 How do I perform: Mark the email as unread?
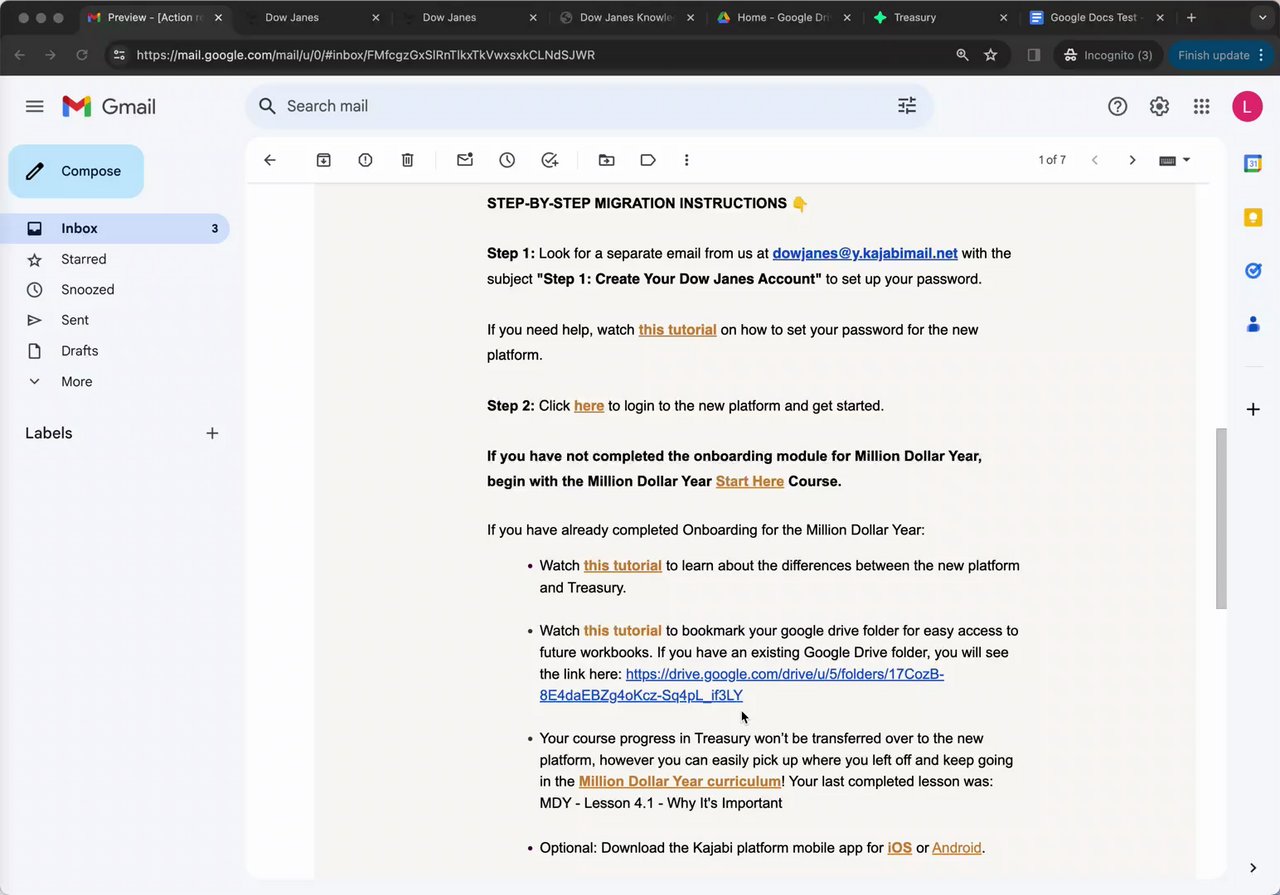click(465, 160)
